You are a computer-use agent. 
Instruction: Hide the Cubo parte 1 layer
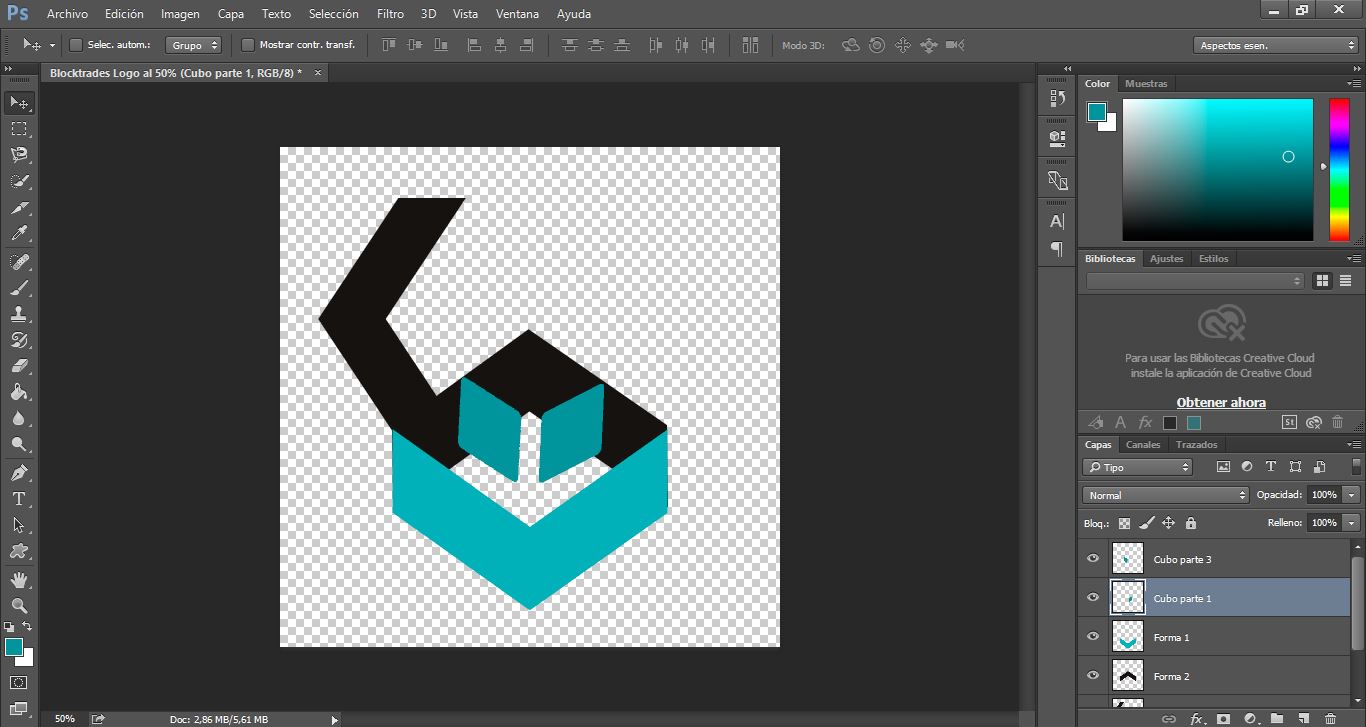point(1093,598)
